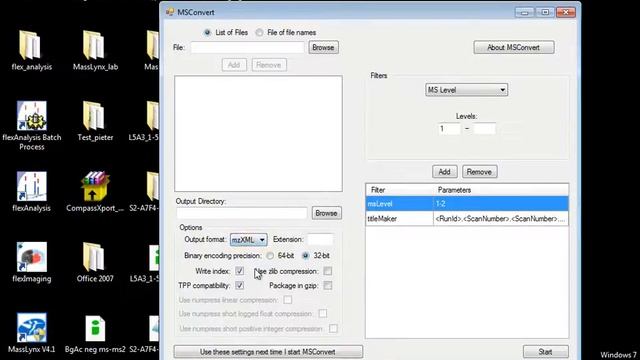
Task: Browse for an input file
Action: click(323, 48)
